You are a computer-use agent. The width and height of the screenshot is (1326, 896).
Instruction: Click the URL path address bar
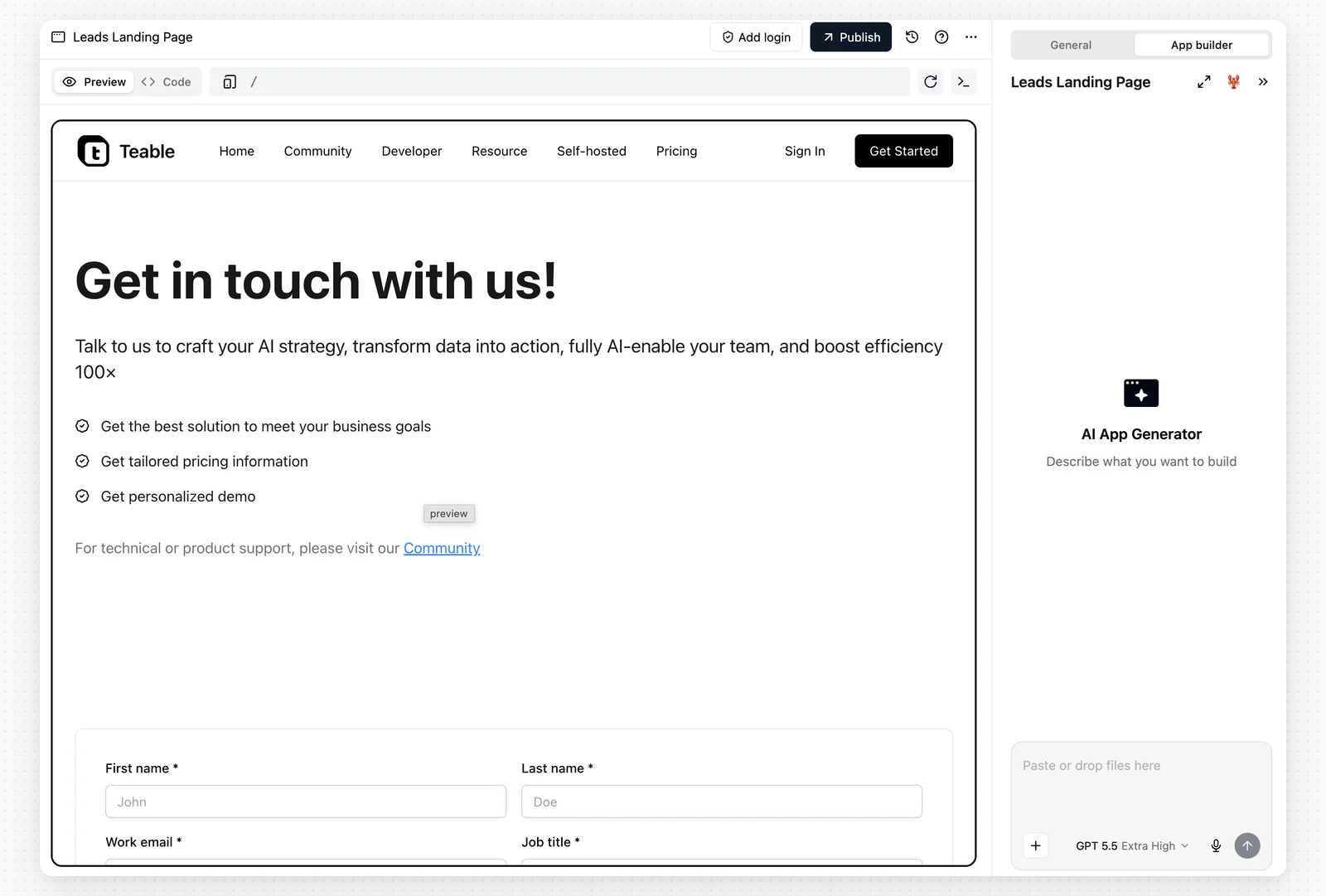pyautogui.click(x=560, y=82)
